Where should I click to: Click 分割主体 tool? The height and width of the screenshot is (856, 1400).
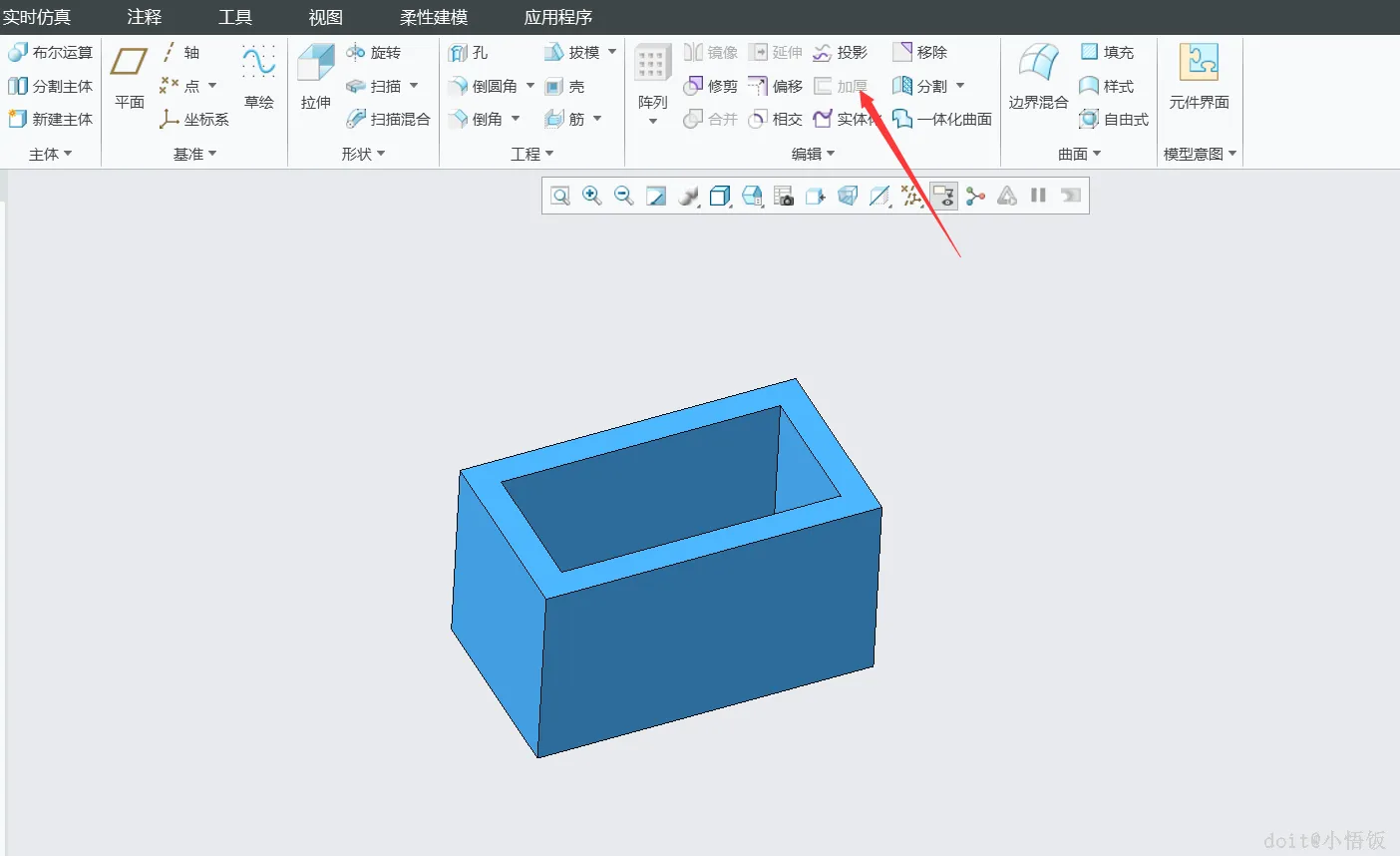pos(51,86)
